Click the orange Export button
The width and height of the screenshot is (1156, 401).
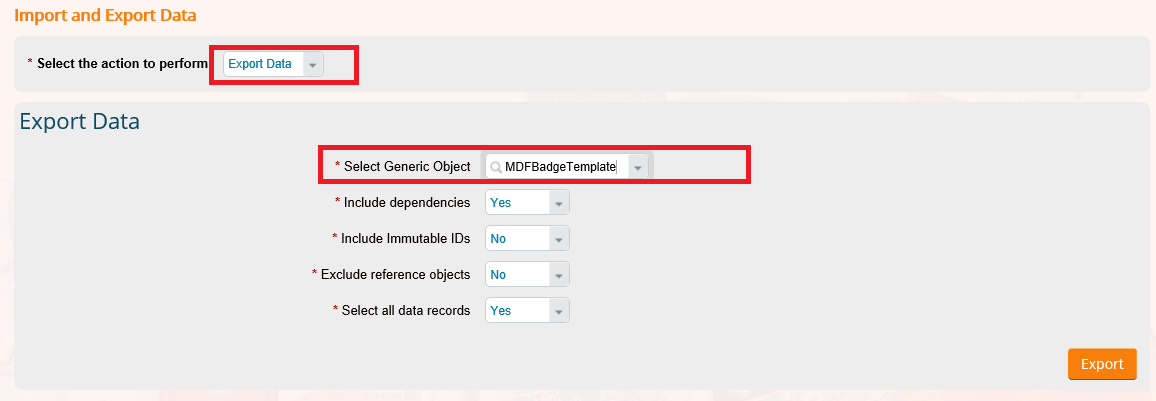pyautogui.click(x=1102, y=364)
